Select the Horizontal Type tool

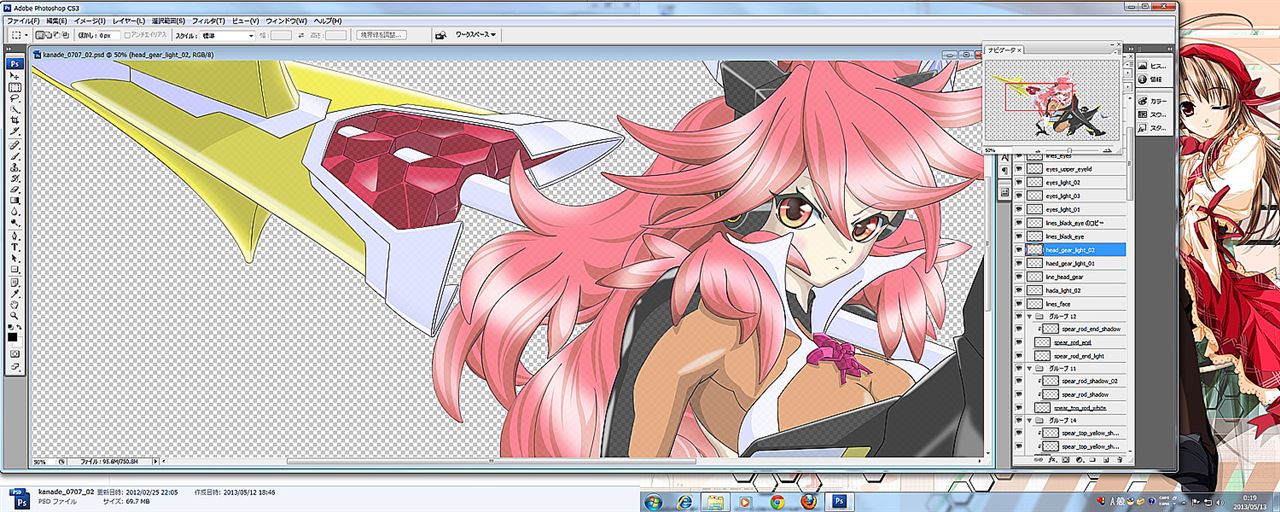15,246
